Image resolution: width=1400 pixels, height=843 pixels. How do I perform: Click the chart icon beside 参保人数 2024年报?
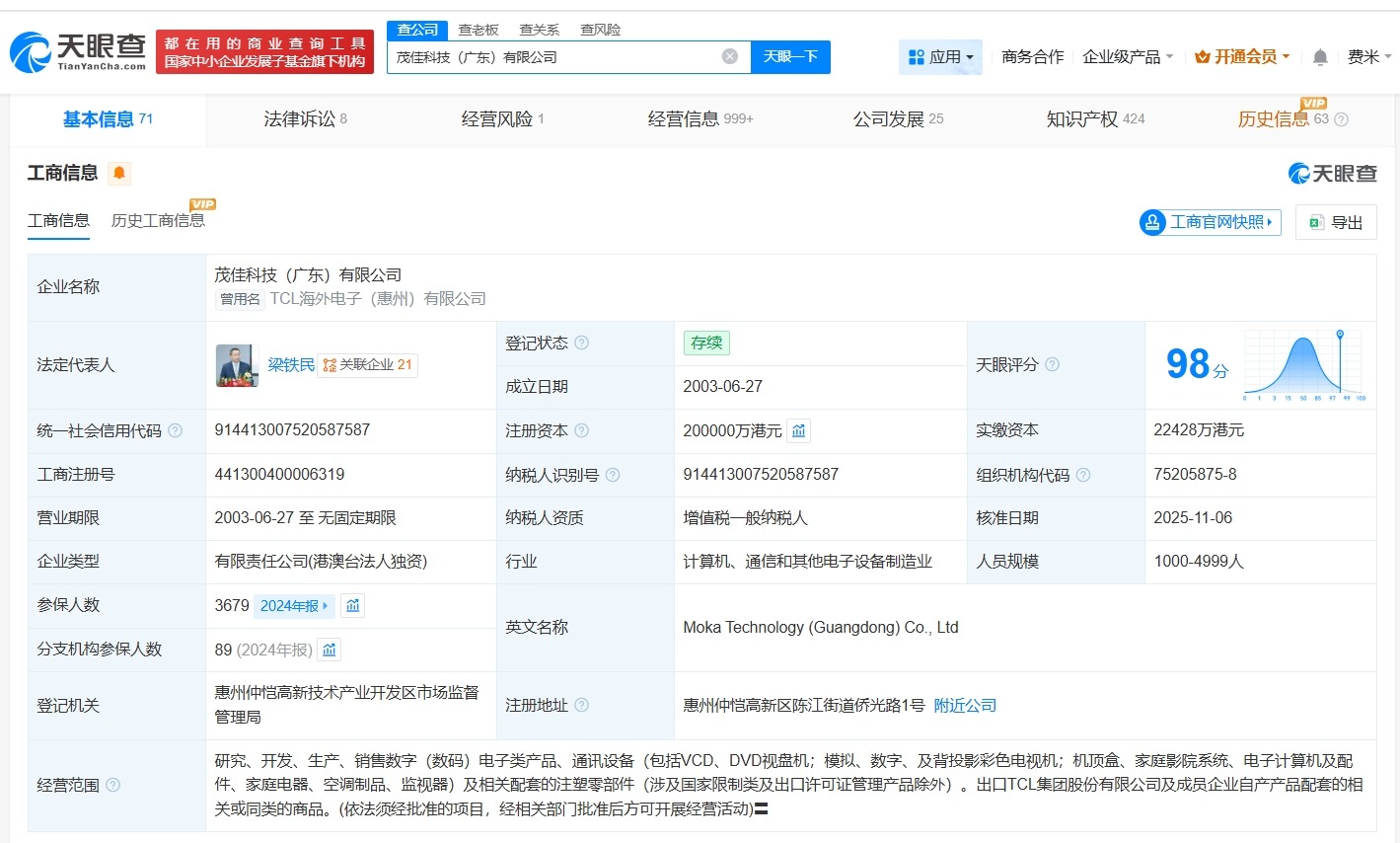[352, 605]
